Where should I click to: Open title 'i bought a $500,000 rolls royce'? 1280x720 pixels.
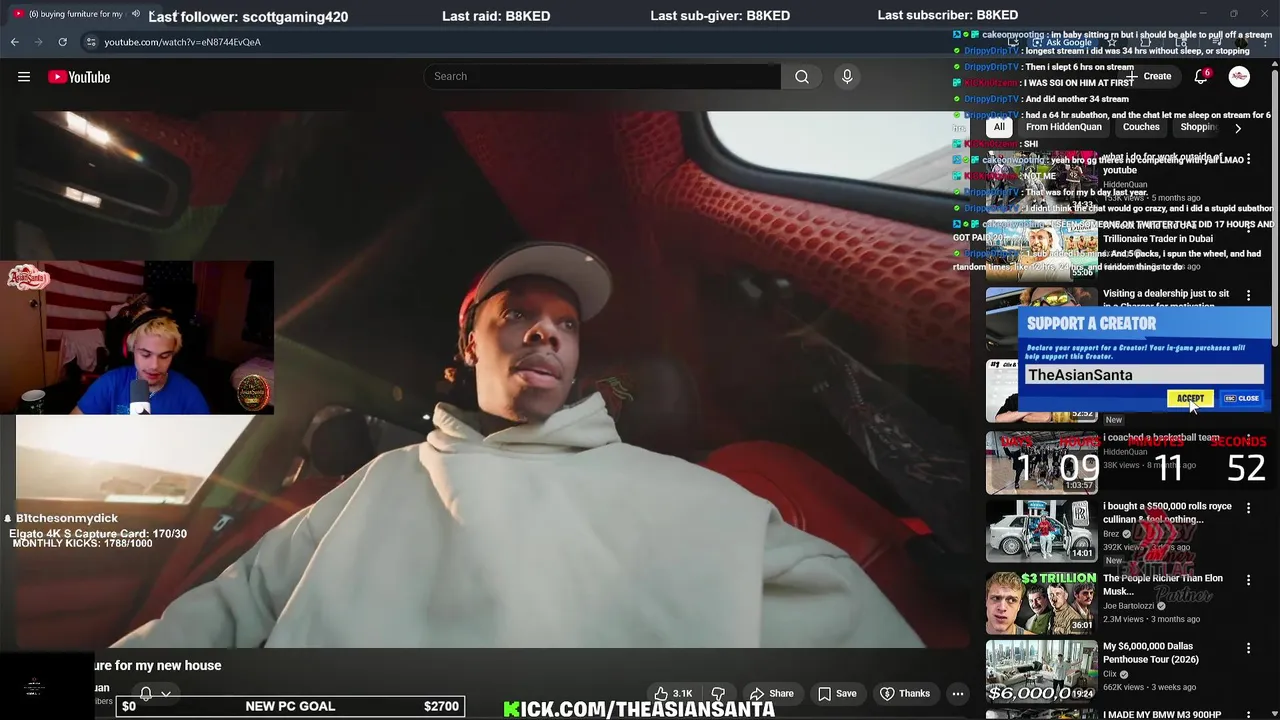1167,513
